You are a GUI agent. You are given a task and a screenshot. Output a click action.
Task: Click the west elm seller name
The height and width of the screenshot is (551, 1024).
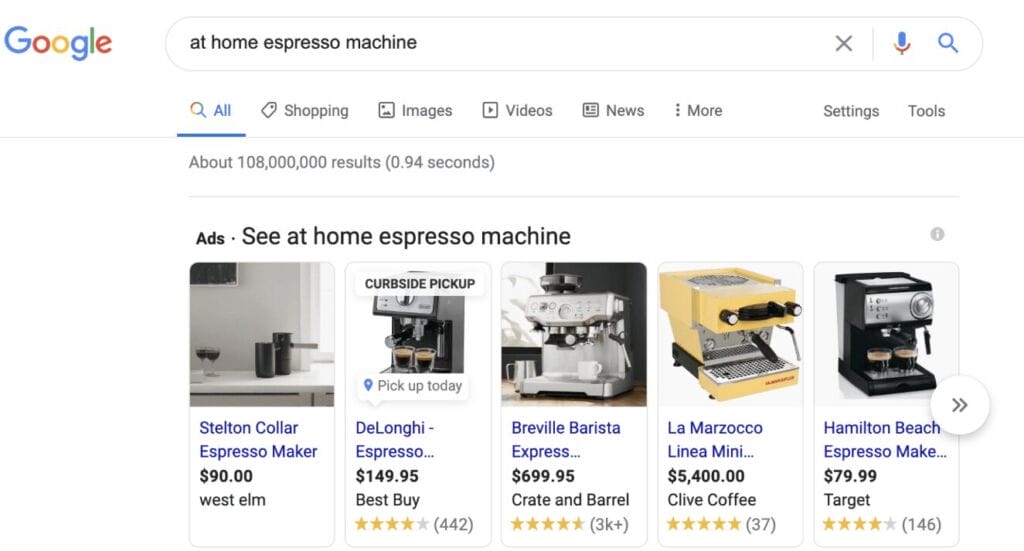tap(232, 500)
